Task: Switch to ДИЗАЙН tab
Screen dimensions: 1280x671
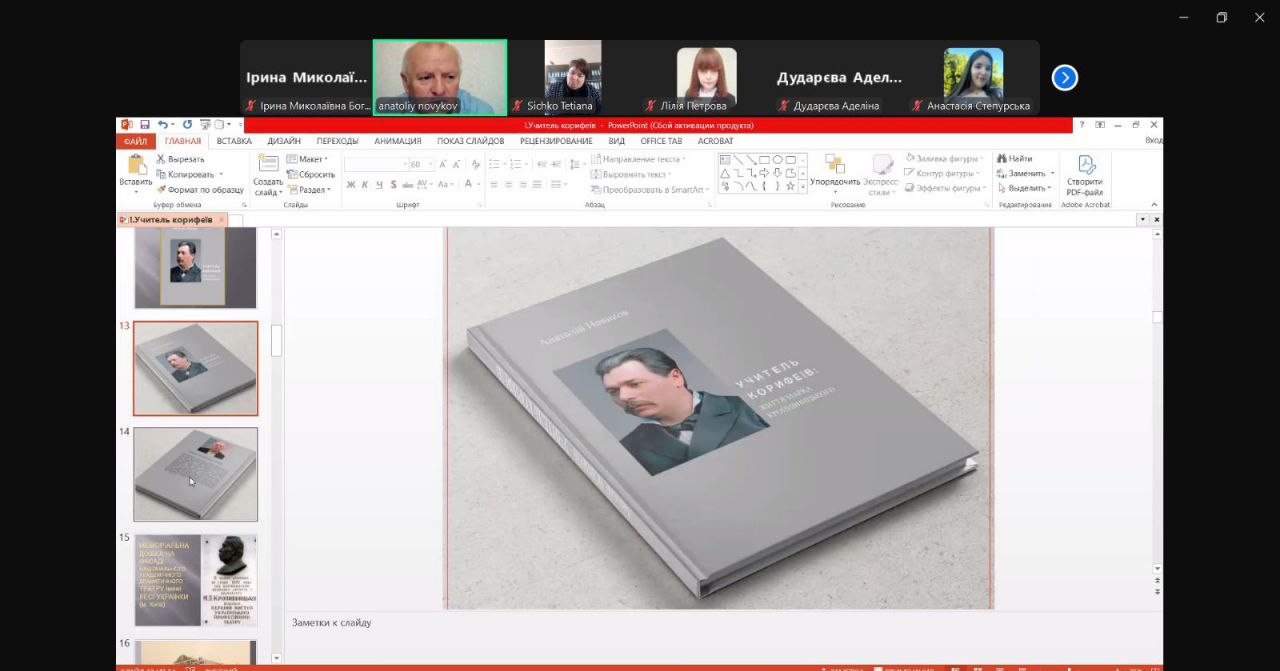Action: [284, 141]
